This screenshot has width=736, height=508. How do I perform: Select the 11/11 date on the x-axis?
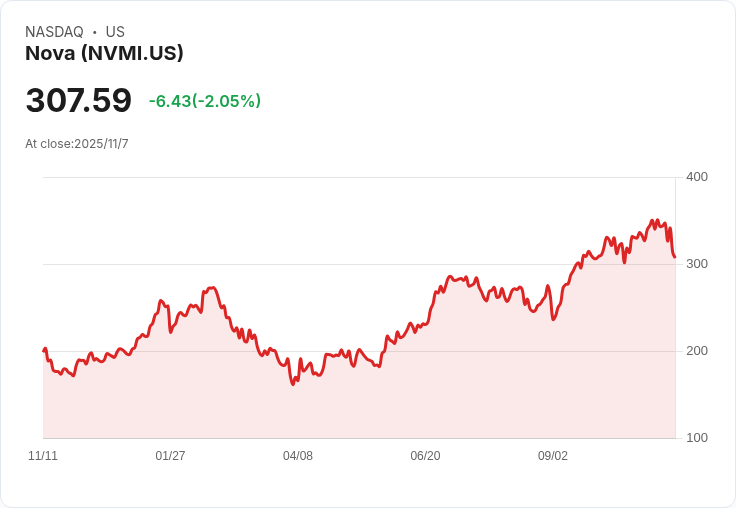(43, 456)
